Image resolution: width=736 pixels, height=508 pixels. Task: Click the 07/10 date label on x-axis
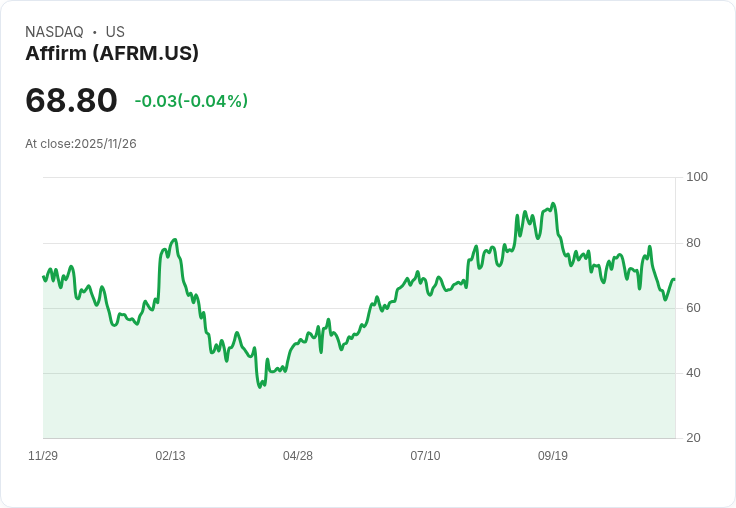tap(425, 455)
